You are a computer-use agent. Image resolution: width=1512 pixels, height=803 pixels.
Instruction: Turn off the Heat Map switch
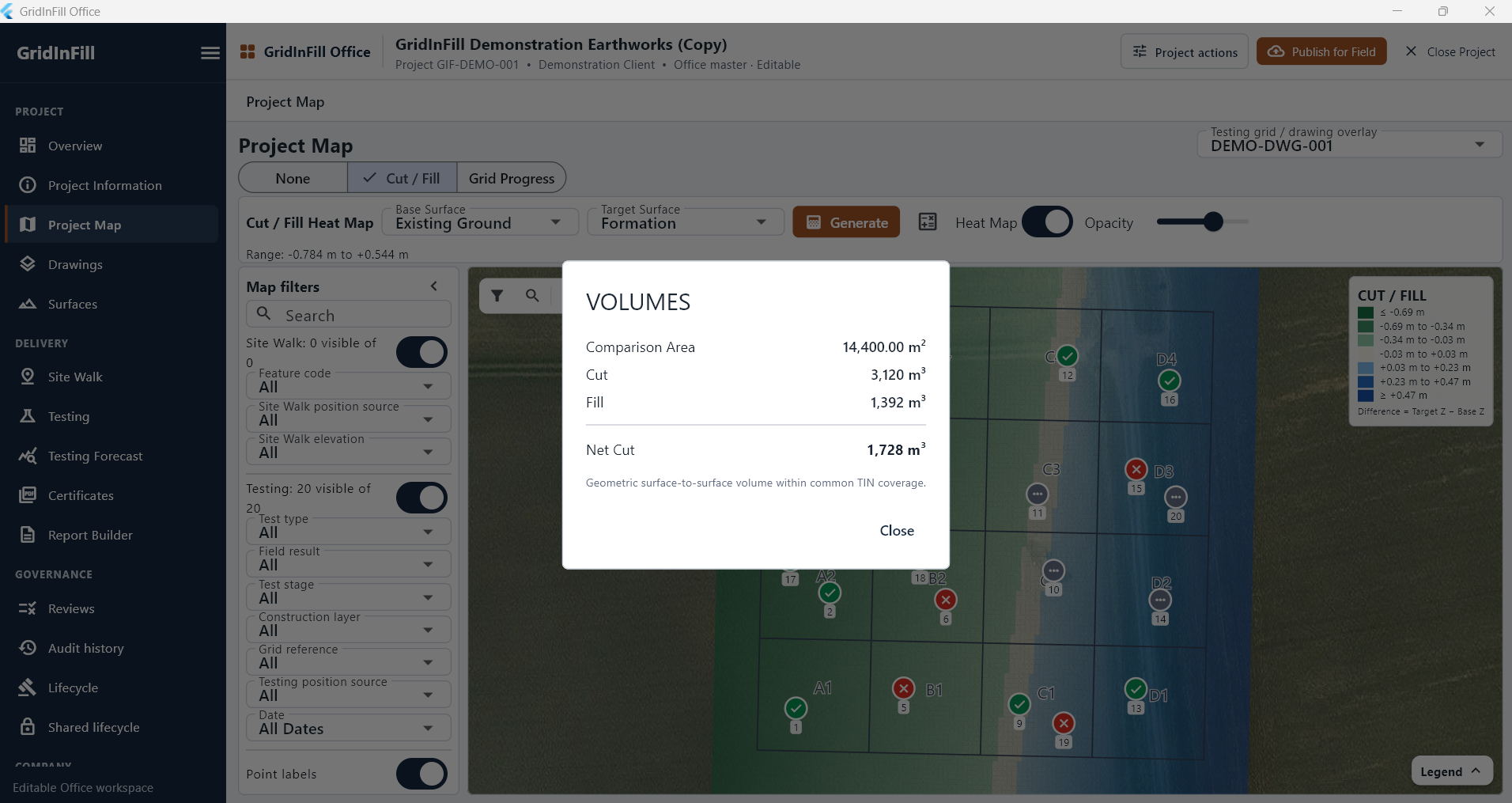(x=1047, y=222)
